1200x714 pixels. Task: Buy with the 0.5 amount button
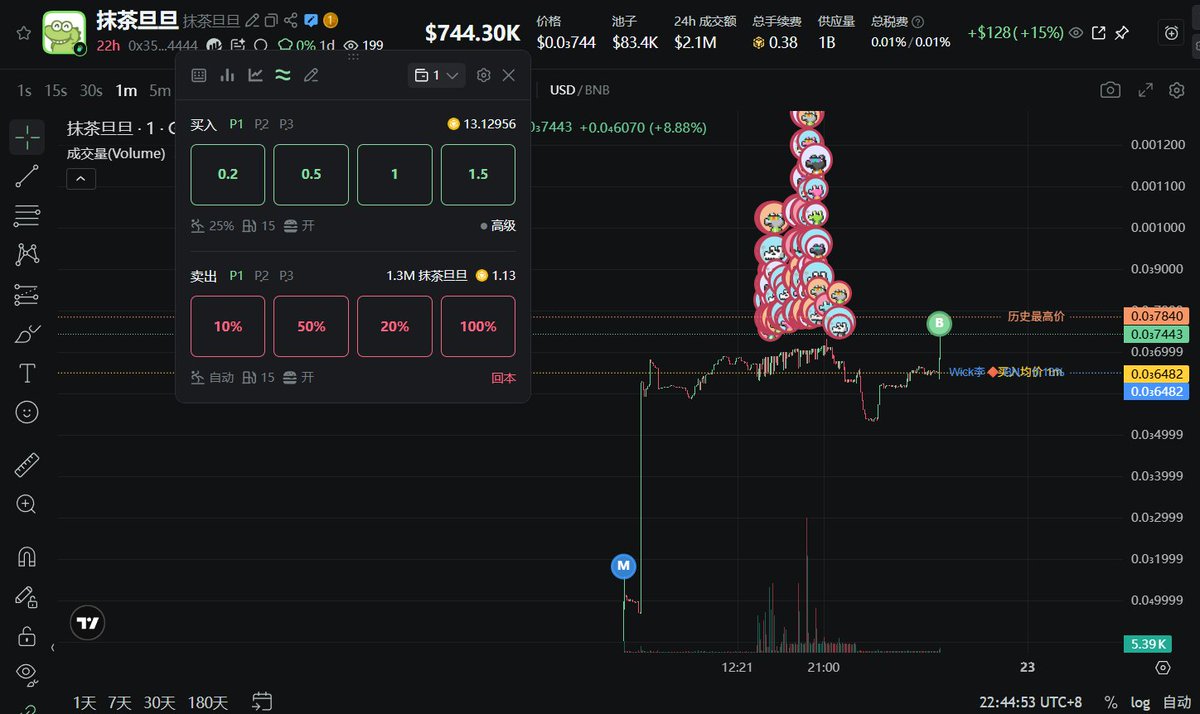click(311, 174)
